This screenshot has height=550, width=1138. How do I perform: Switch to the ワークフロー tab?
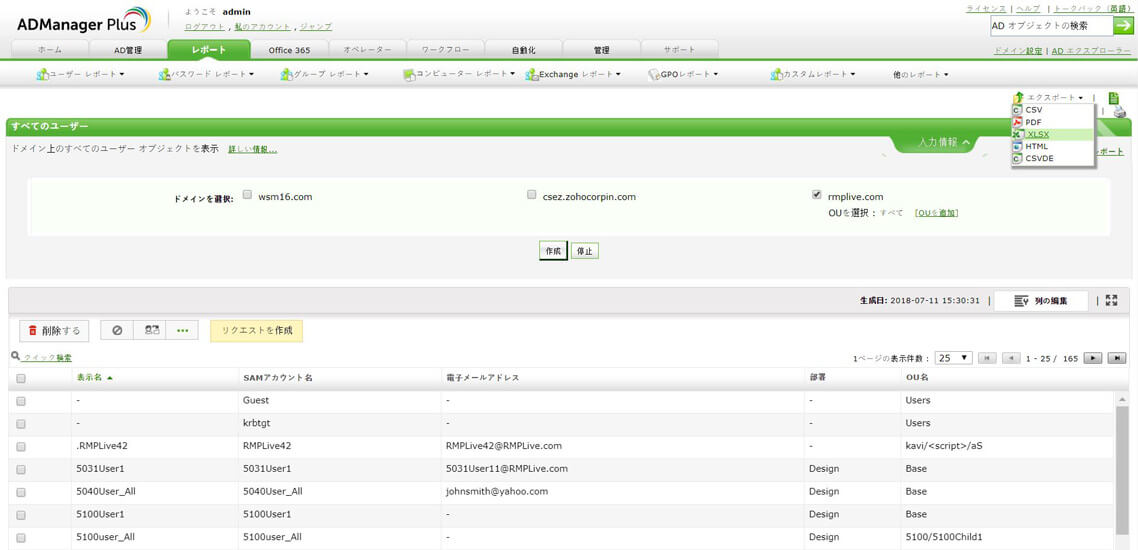[445, 50]
